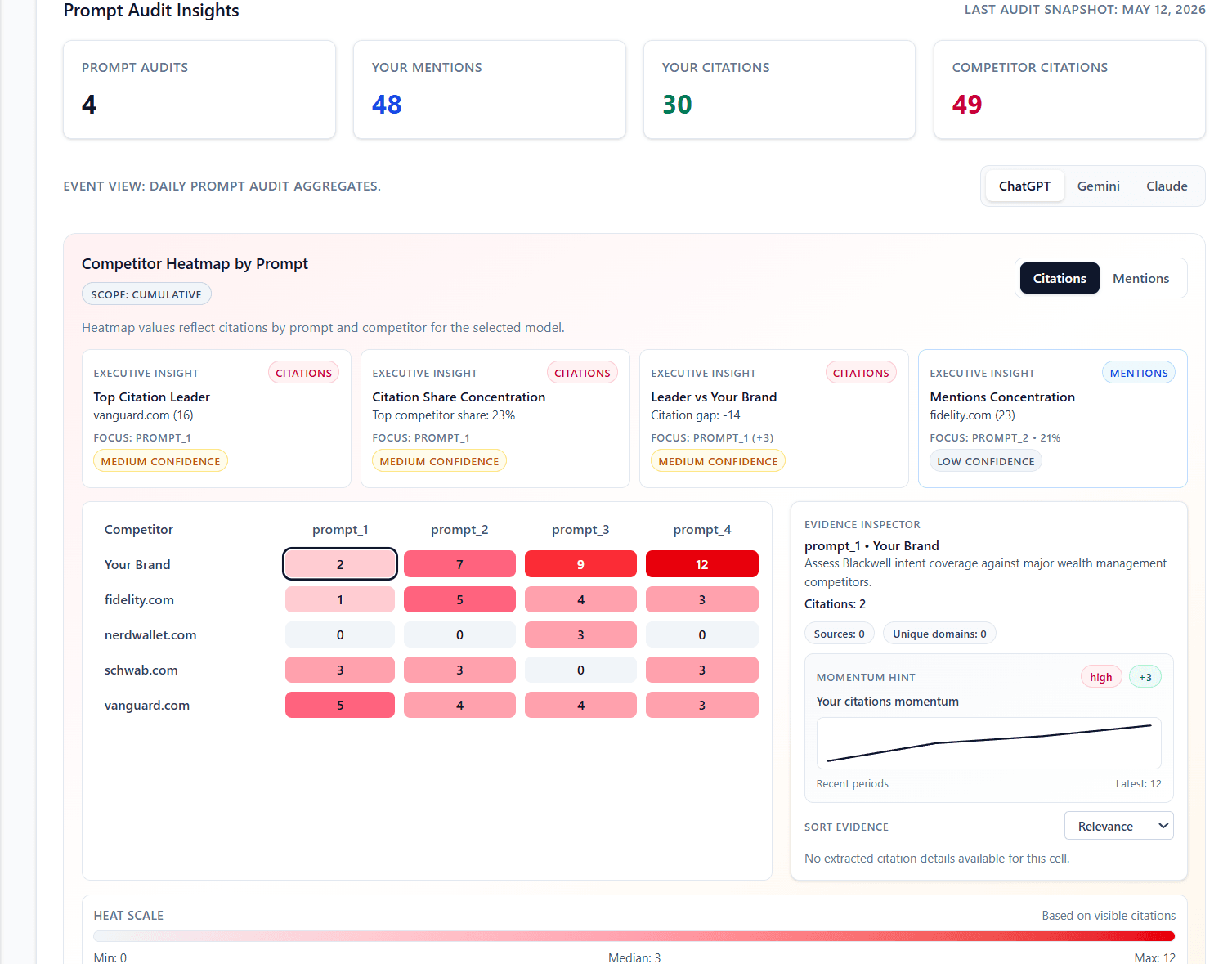This screenshot has width=1232, height=964.
Task: Click the 'Median: 3' heat scale label
Action: 634,957
